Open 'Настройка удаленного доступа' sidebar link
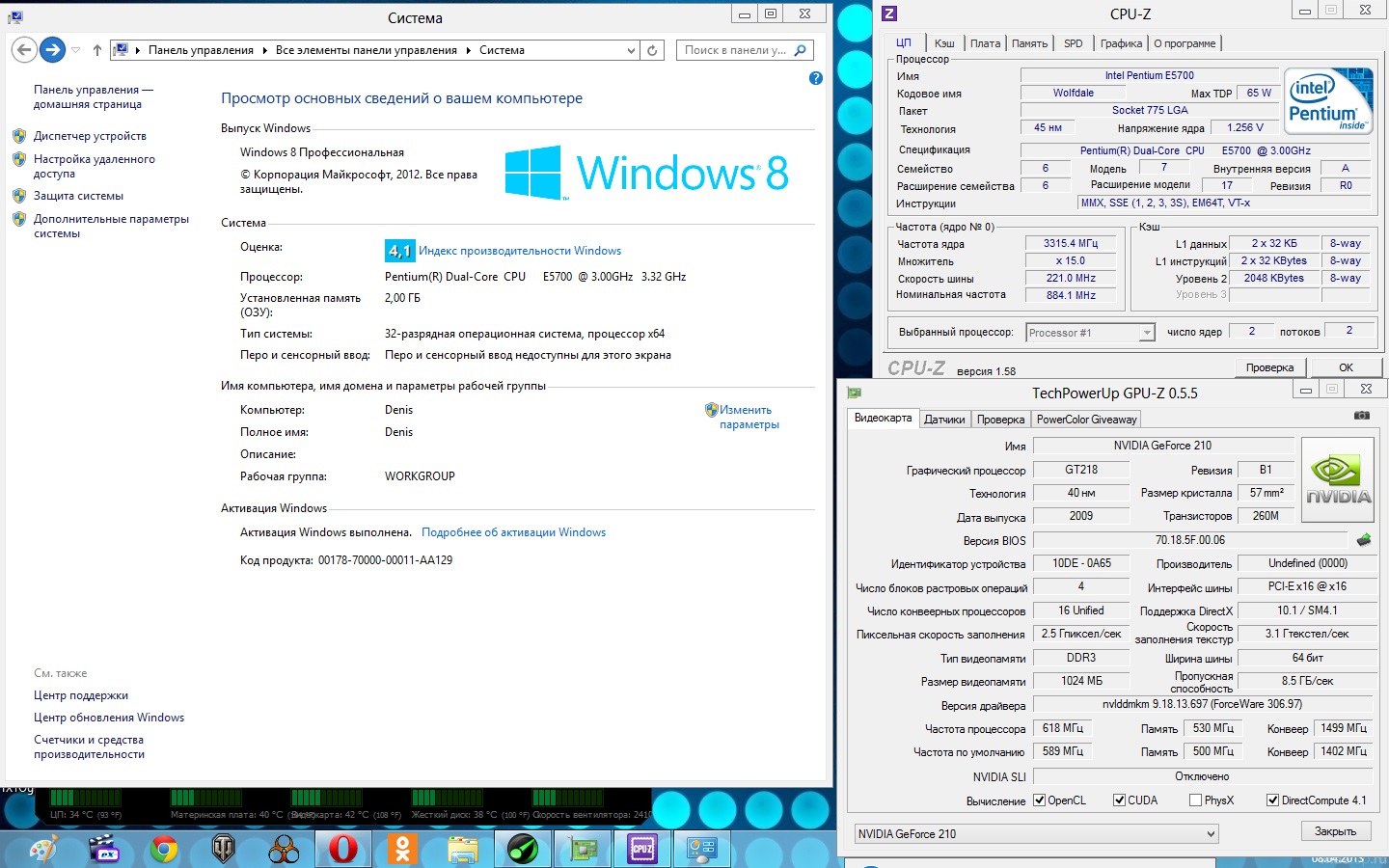 pos(95,166)
